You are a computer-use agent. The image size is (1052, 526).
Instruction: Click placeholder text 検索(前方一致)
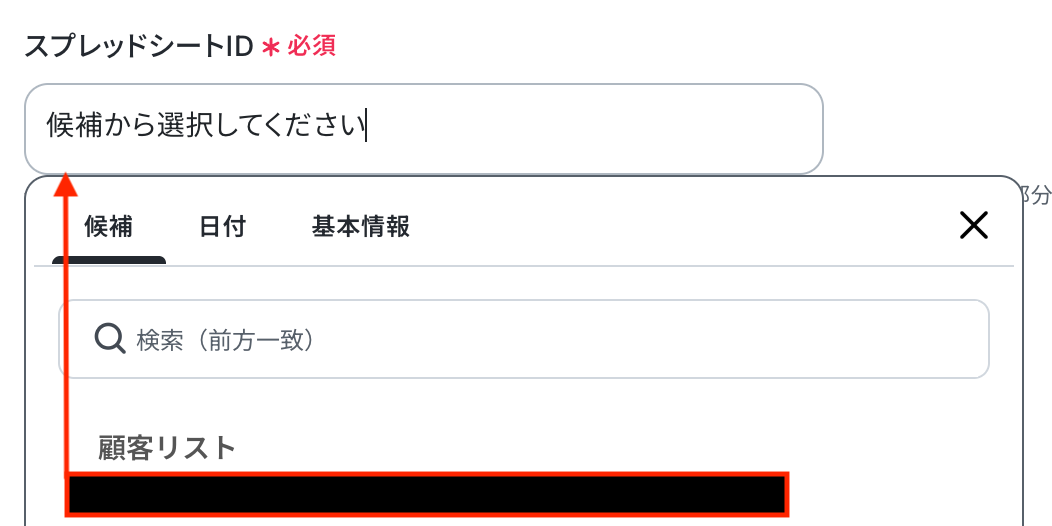point(229,341)
